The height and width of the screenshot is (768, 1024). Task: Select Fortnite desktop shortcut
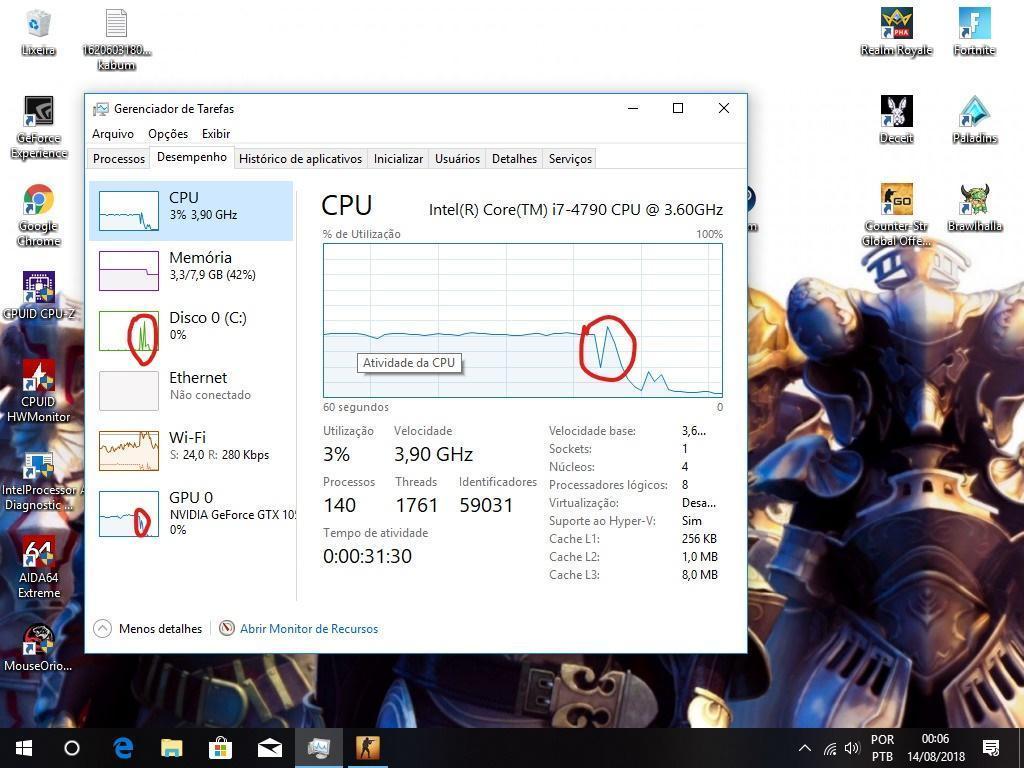tap(974, 32)
